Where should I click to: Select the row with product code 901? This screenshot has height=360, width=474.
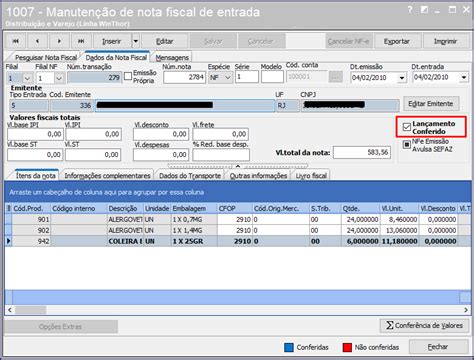[x=238, y=219]
